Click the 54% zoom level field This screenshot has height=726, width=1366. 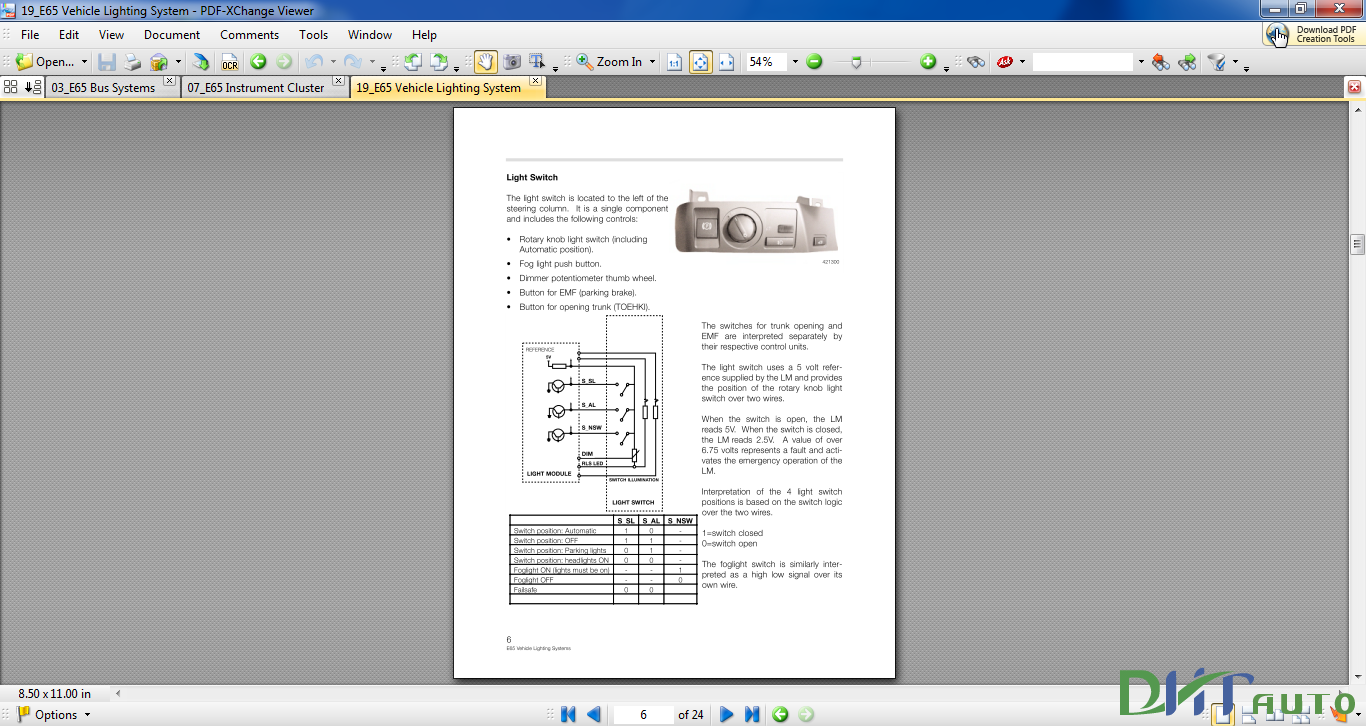pyautogui.click(x=766, y=62)
